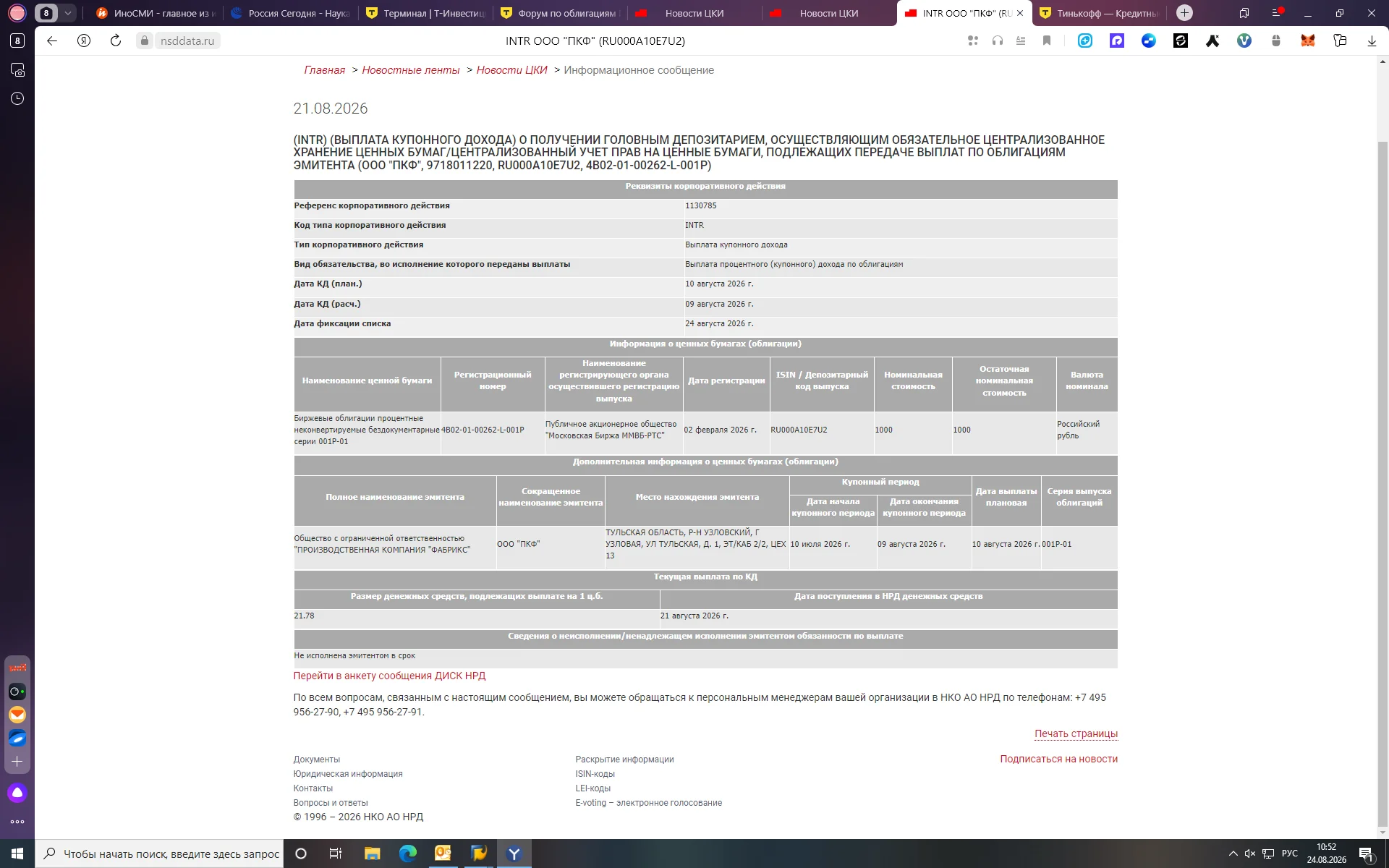Screen dimensions: 1389x868
Task: Click the nsddata.ru address field
Action: coord(187,41)
